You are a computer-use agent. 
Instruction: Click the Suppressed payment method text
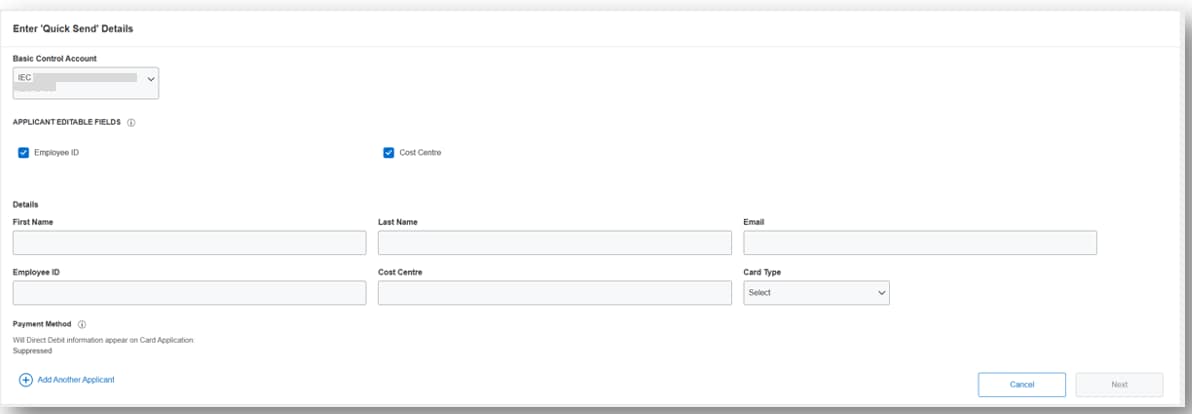(x=32, y=351)
